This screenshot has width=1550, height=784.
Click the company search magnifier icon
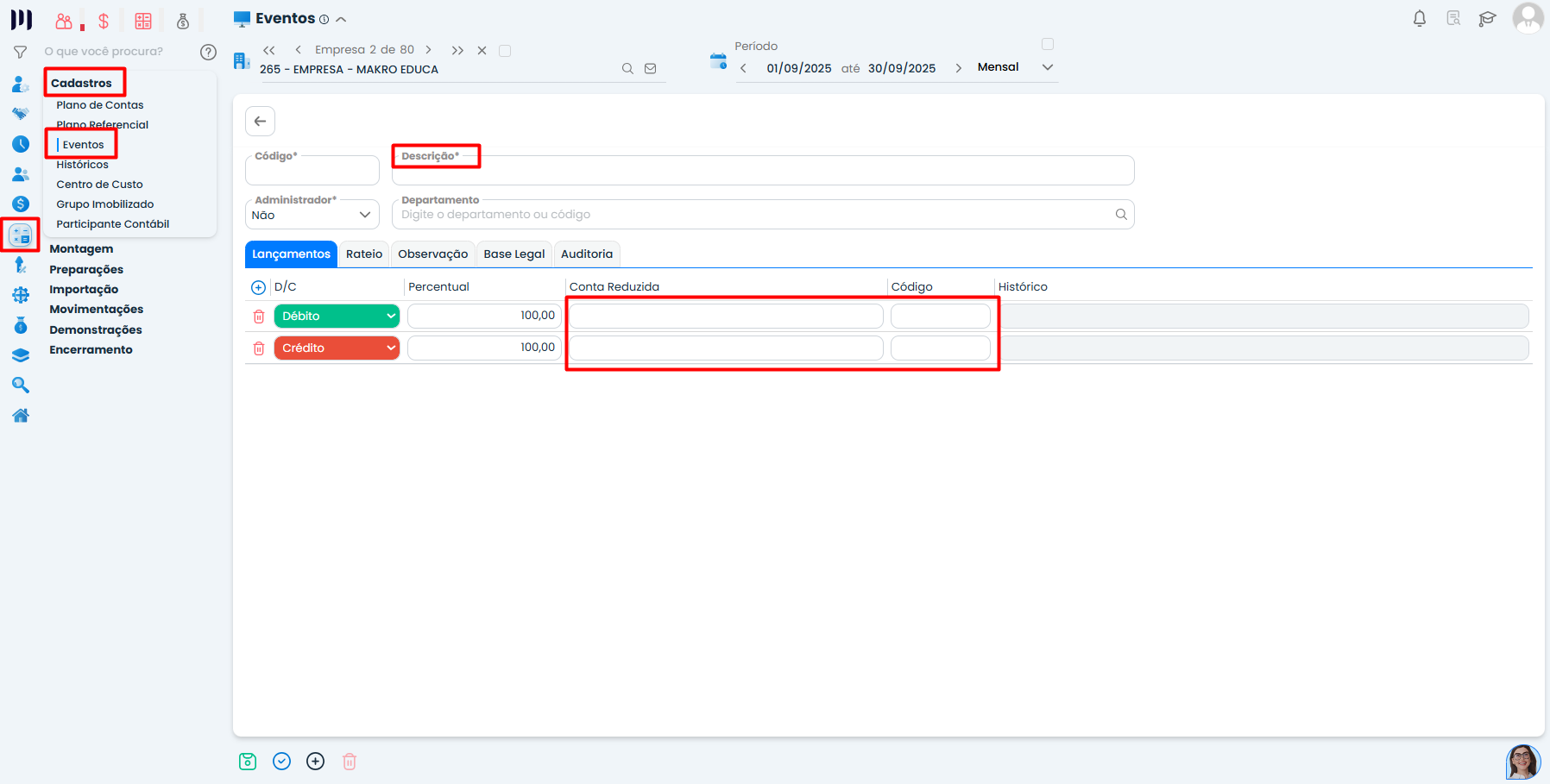click(x=627, y=69)
